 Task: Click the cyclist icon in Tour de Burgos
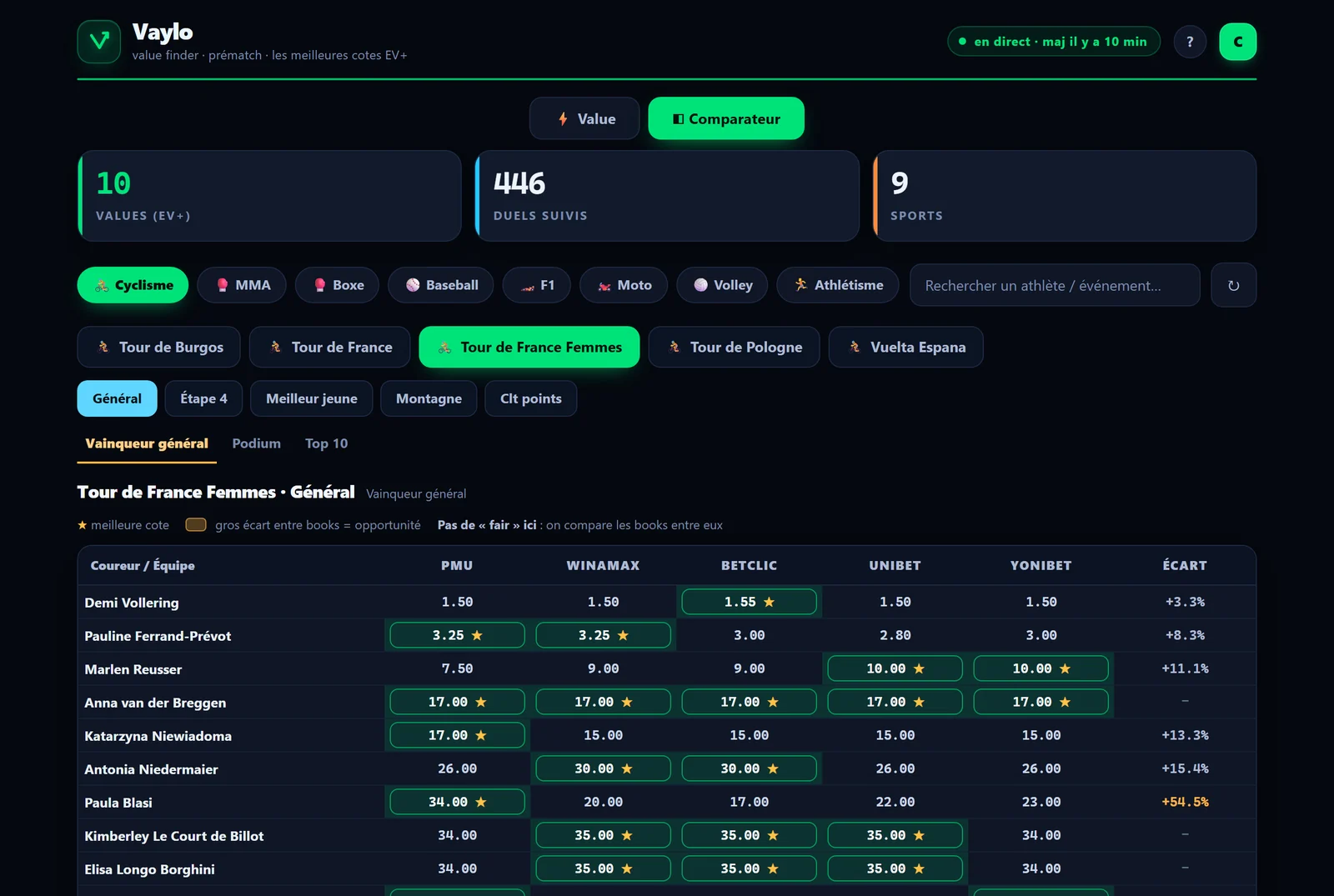pos(103,347)
